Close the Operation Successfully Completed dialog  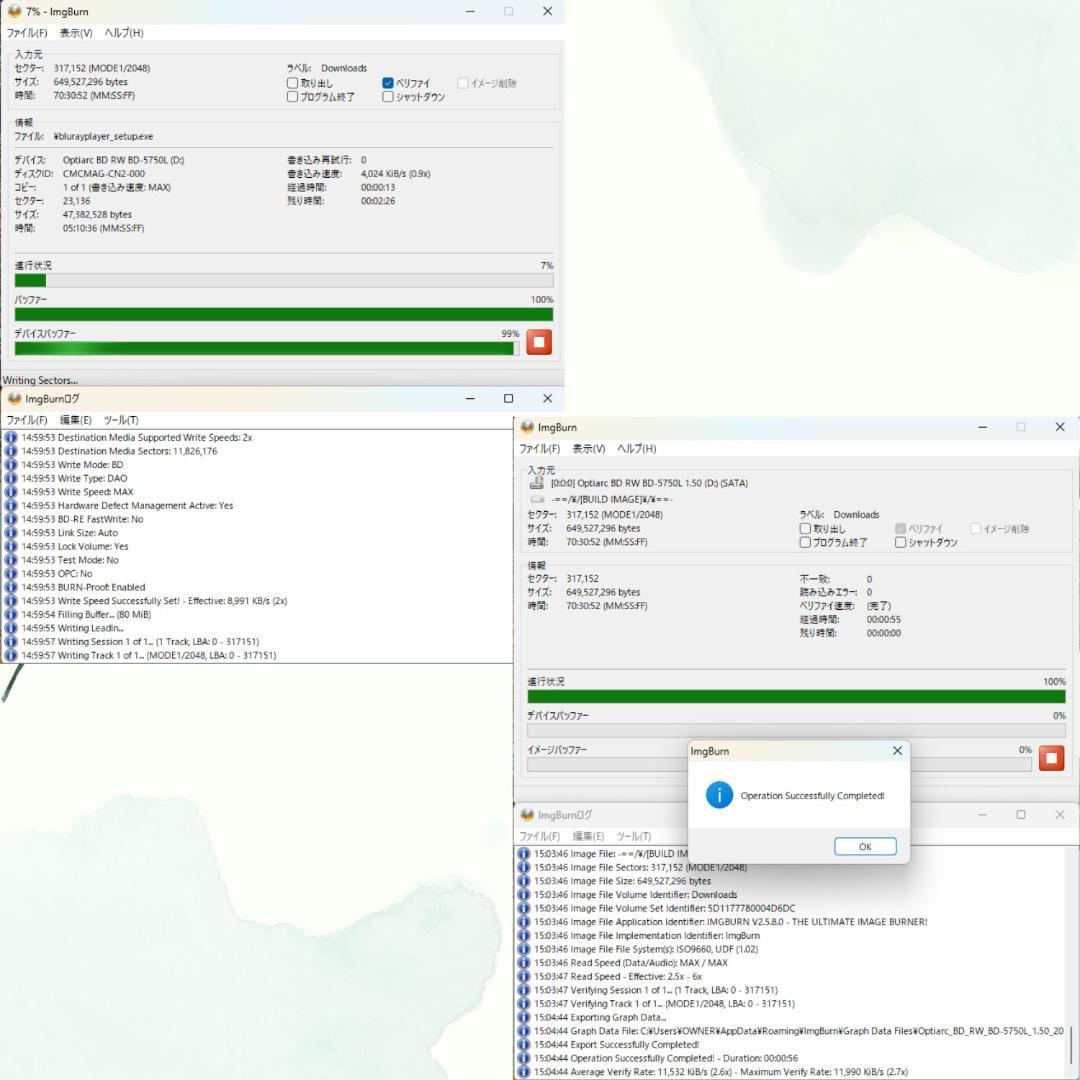click(x=897, y=751)
